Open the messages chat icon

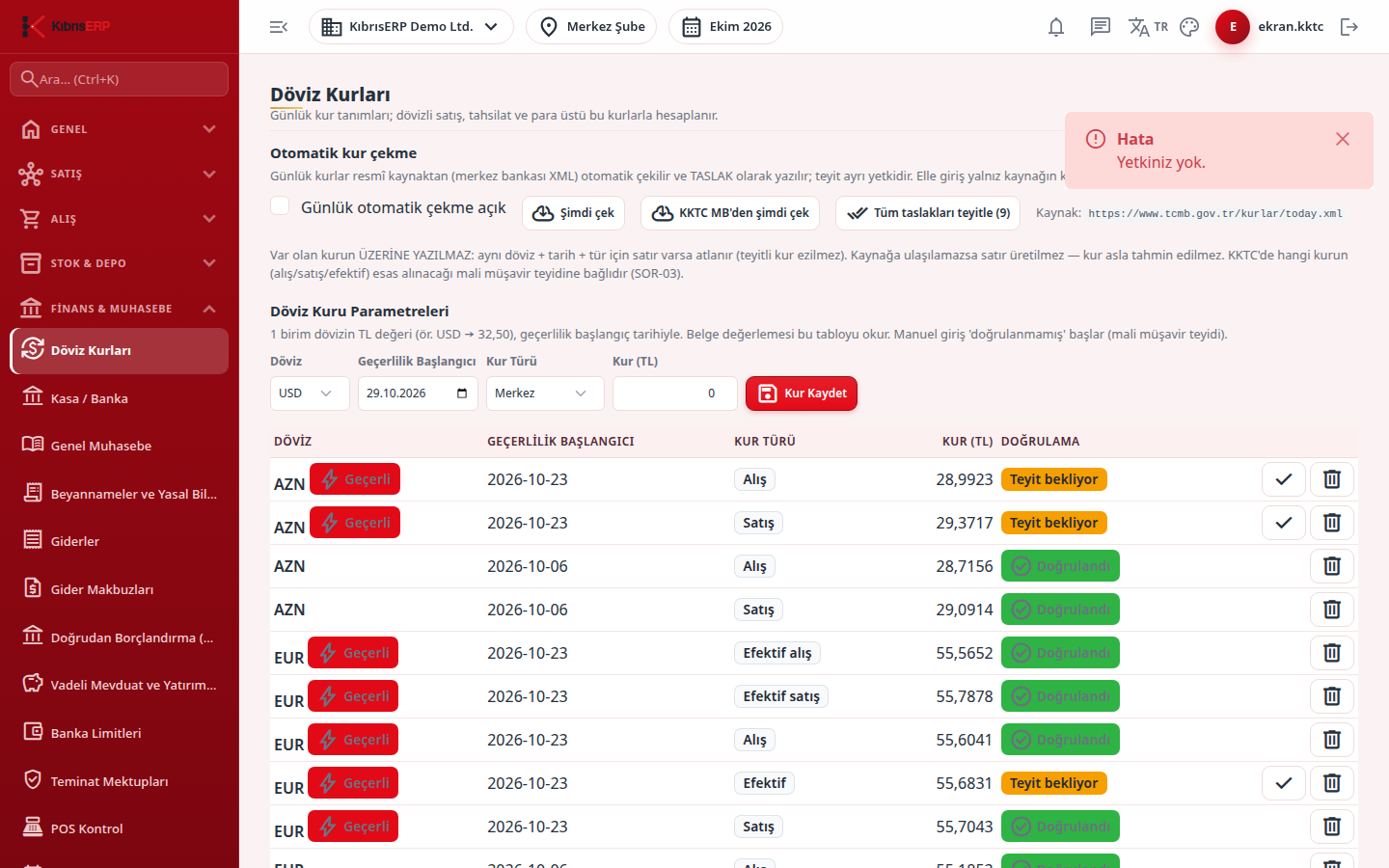coord(1101,27)
